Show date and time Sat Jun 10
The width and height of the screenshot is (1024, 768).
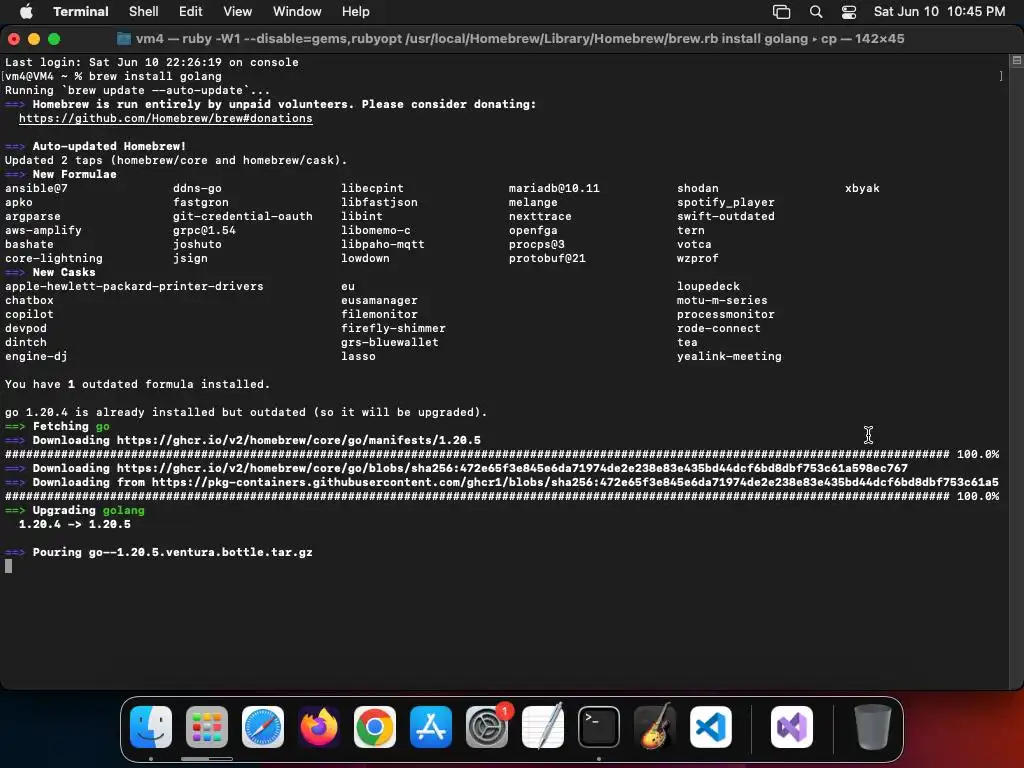[939, 12]
